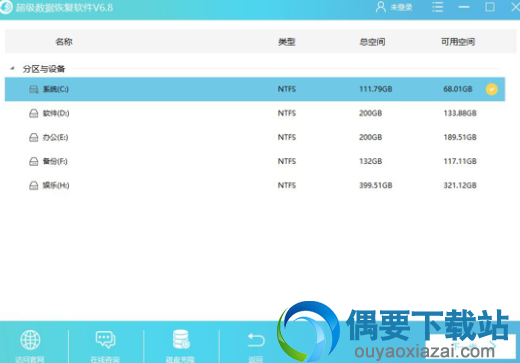Click the 189.51GB free space value
The image size is (520, 363).
[x=460, y=137]
